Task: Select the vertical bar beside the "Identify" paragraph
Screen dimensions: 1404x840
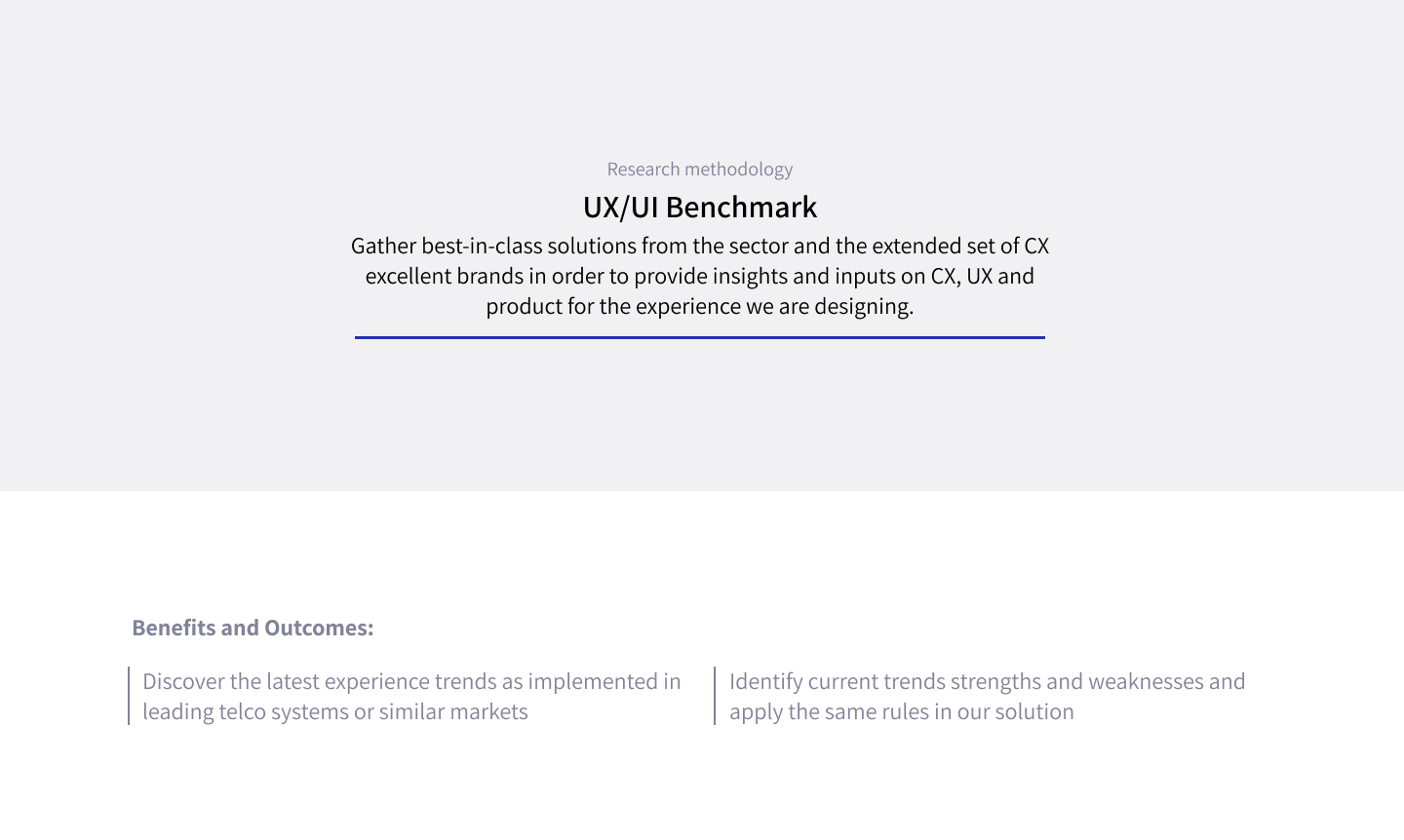Action: point(715,696)
